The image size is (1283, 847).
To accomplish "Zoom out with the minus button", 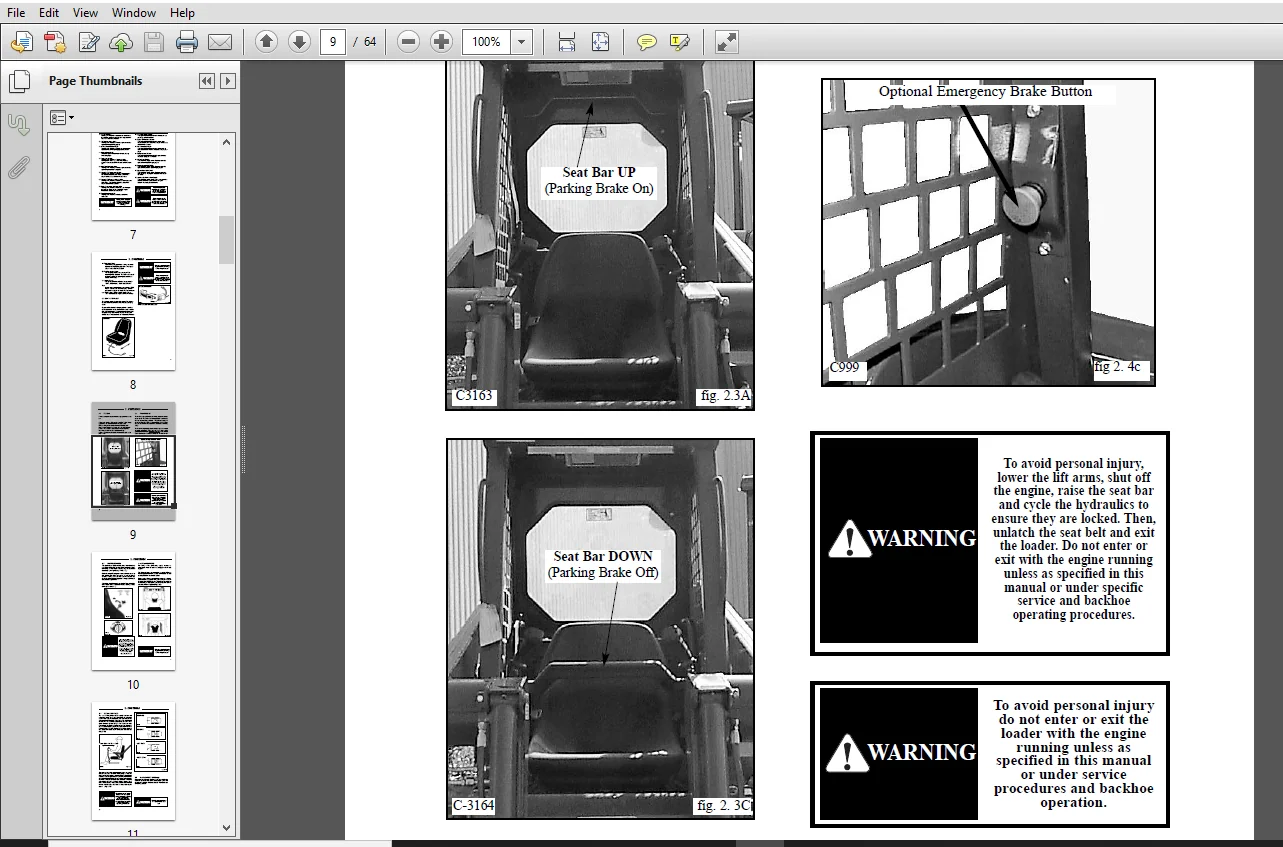I will [x=408, y=42].
